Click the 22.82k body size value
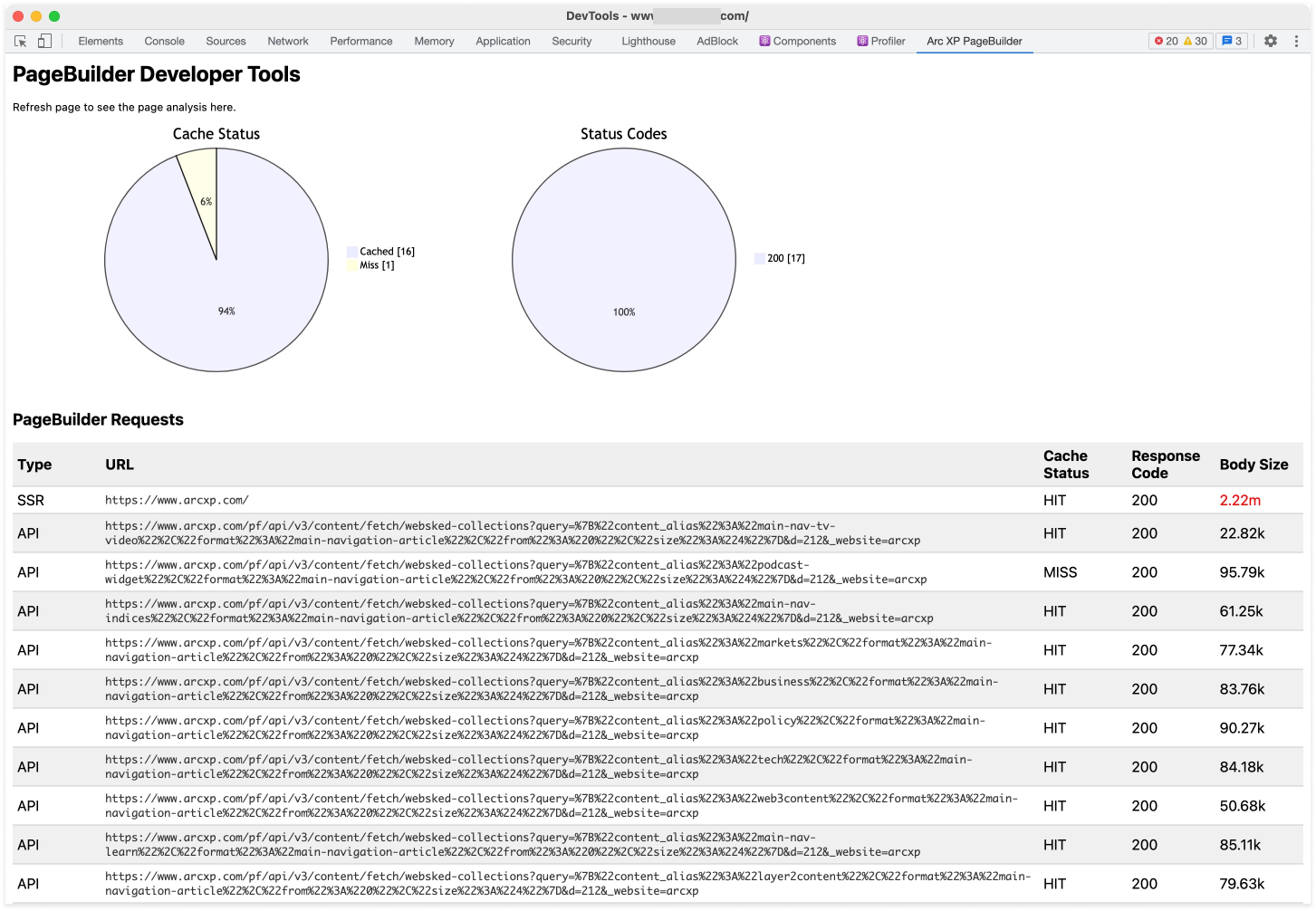 [1242, 533]
